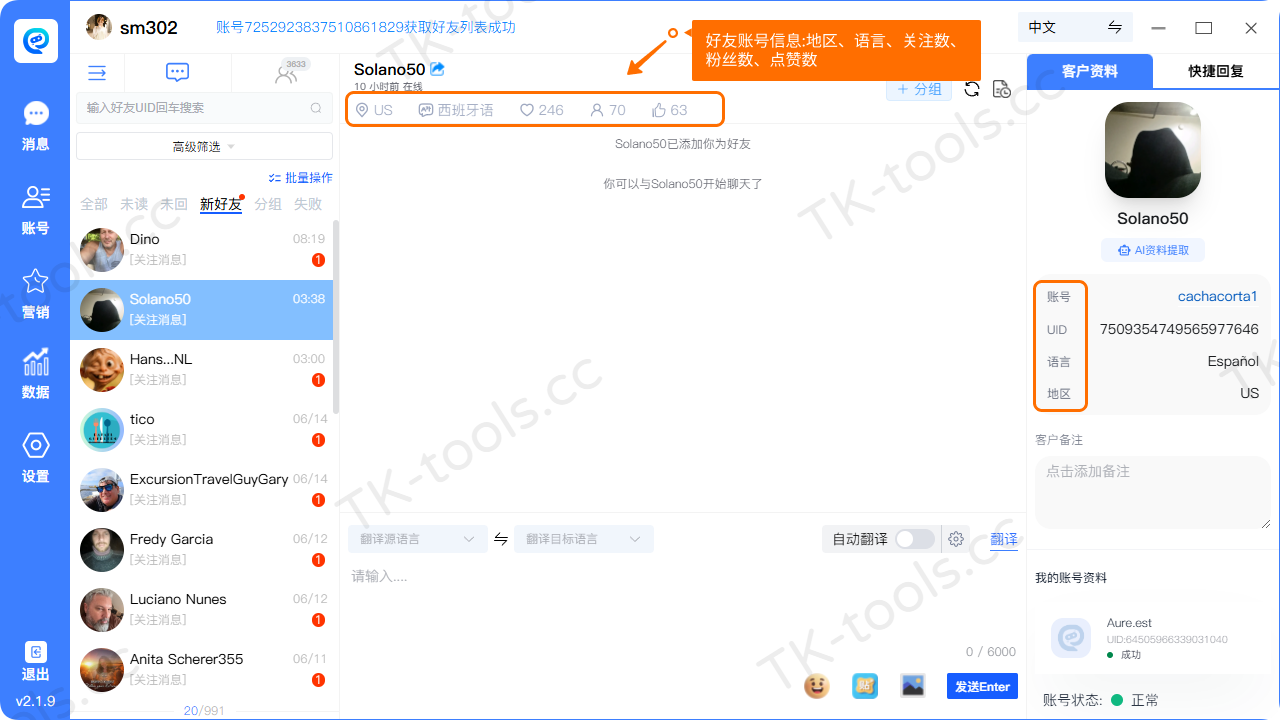Select the 失败 failed tab
1280x720 pixels.
308,204
